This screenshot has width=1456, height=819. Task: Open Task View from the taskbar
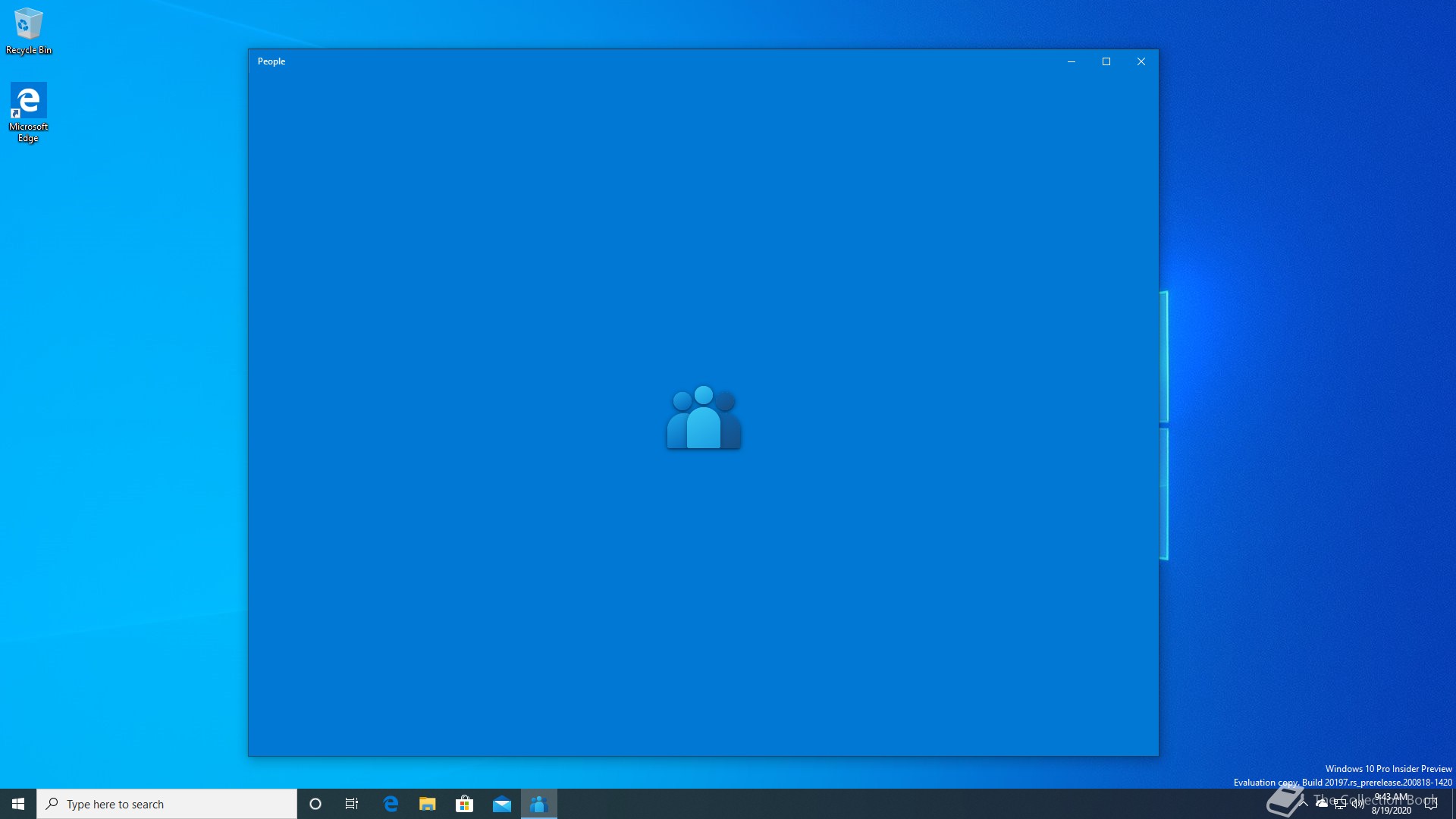coord(352,804)
